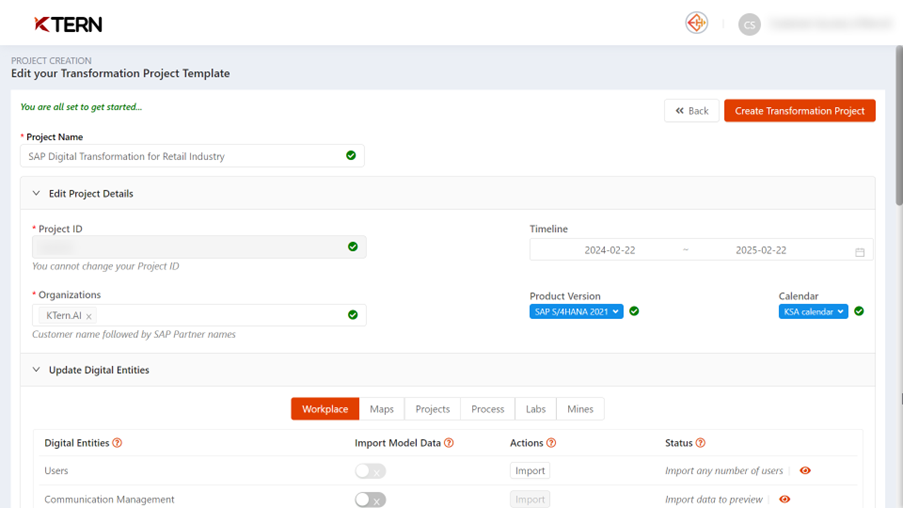Preview Communication Management with eye icon
The width and height of the screenshot is (903, 508).
[784, 499]
